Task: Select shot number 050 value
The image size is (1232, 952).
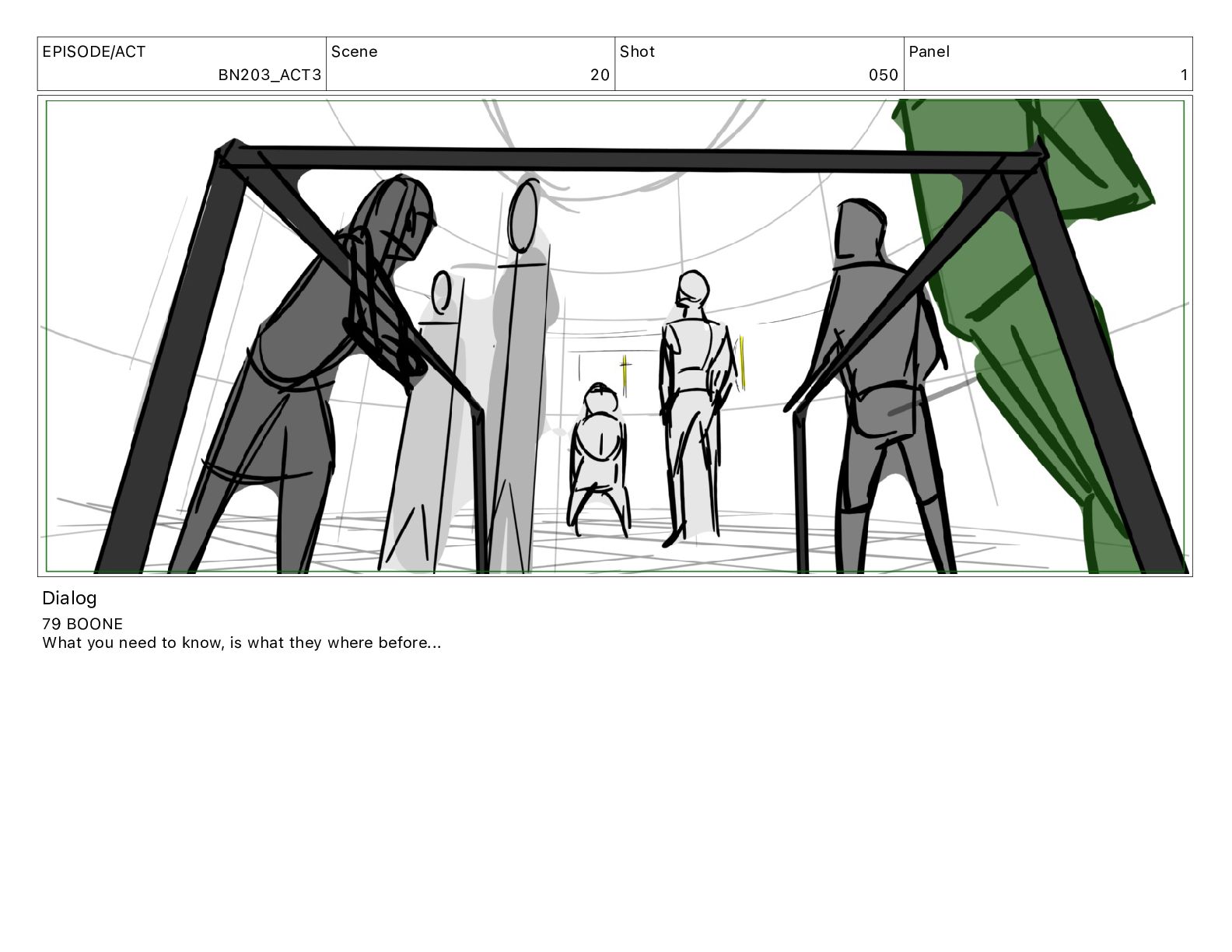Action: coord(884,75)
